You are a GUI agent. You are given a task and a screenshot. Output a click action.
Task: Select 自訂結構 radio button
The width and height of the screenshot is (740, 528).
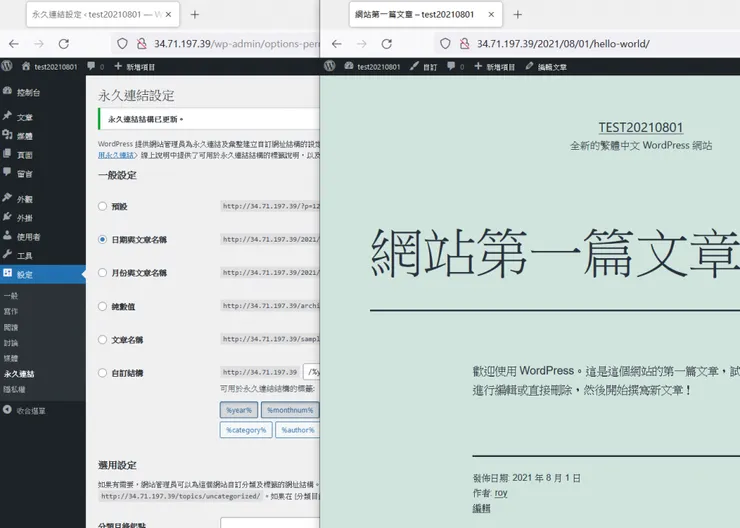[102, 373]
